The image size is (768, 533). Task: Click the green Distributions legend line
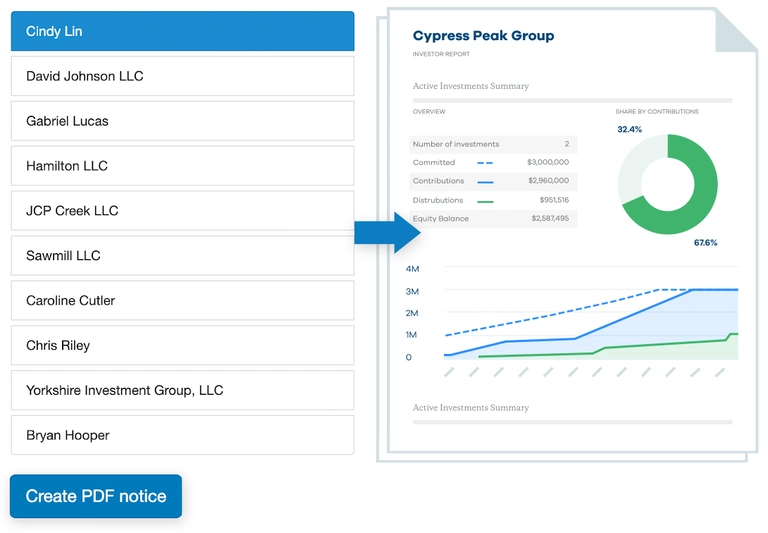point(485,201)
